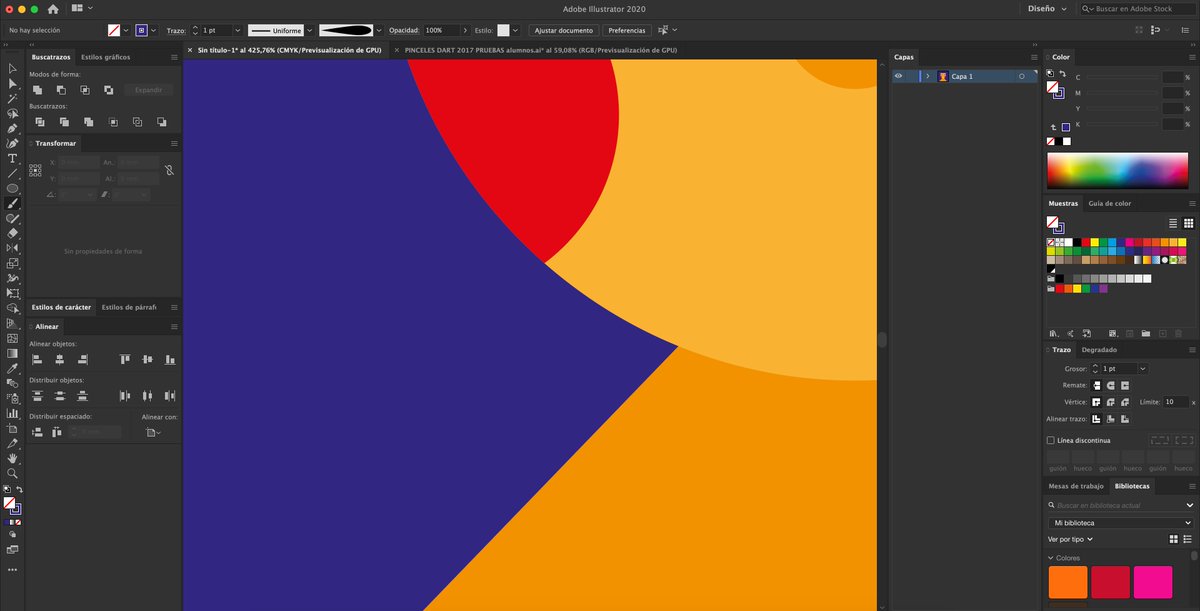Hide Capa 1 layer visibility eye
This screenshot has width=1200, height=611.
898,76
